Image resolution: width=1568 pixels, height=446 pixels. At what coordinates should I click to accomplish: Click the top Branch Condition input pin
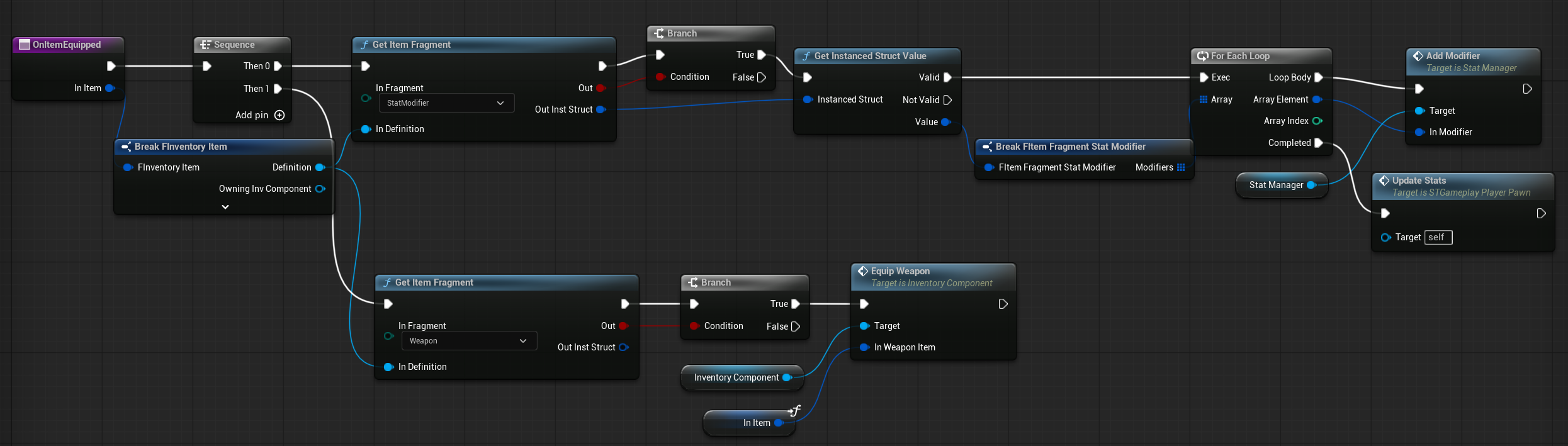click(x=660, y=77)
